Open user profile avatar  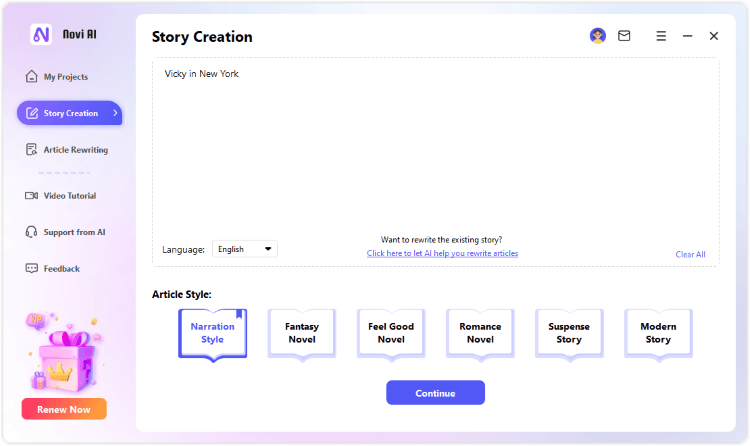click(x=597, y=36)
